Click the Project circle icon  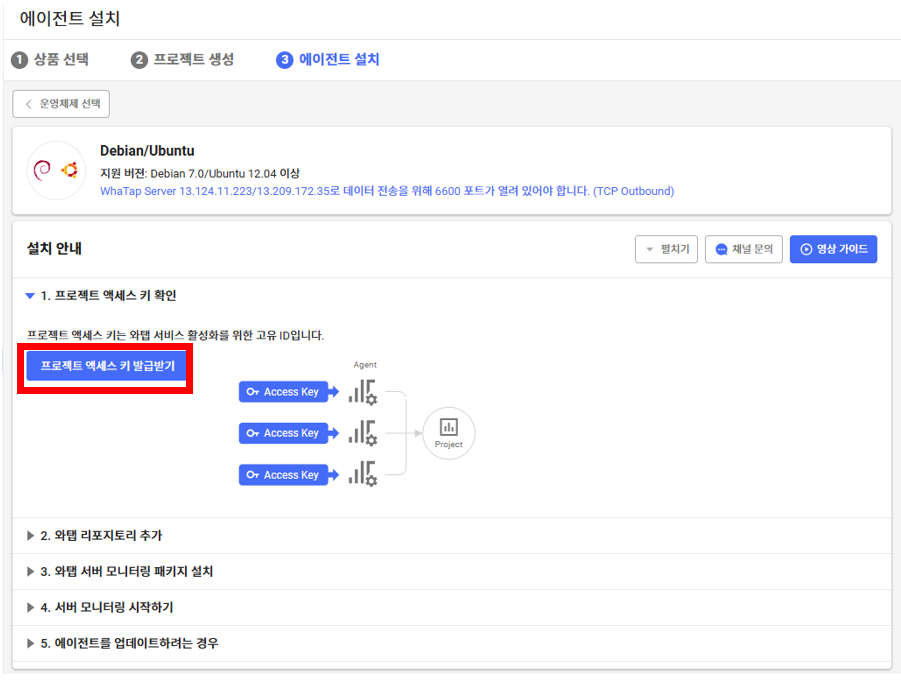coord(449,433)
